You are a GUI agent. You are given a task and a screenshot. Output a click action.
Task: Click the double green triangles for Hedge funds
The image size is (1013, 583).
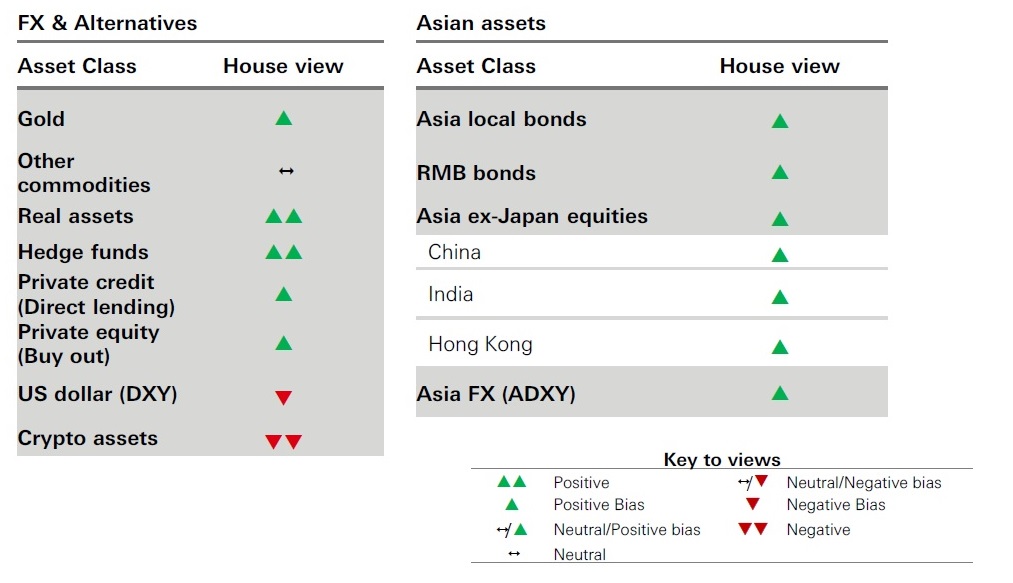click(x=283, y=252)
